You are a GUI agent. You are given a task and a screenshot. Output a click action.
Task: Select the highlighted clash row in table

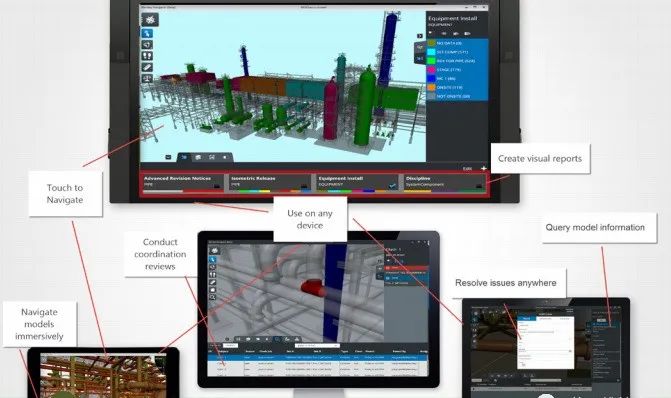coord(317,357)
